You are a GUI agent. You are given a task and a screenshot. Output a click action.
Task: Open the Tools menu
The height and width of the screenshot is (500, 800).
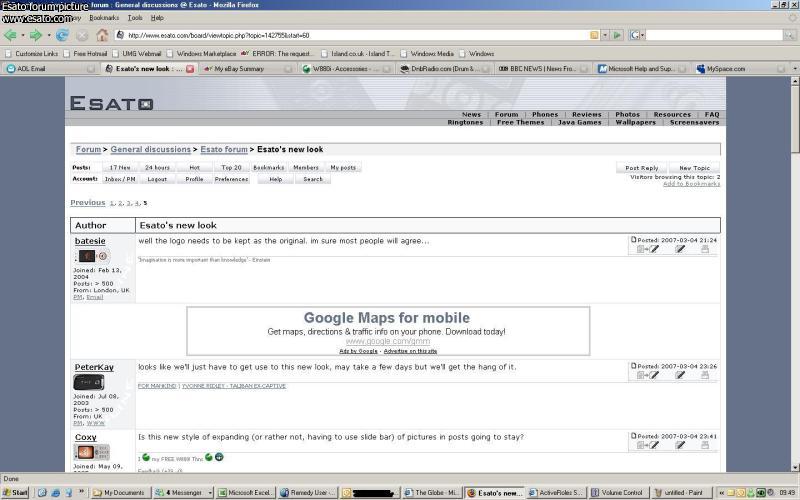pos(135,18)
